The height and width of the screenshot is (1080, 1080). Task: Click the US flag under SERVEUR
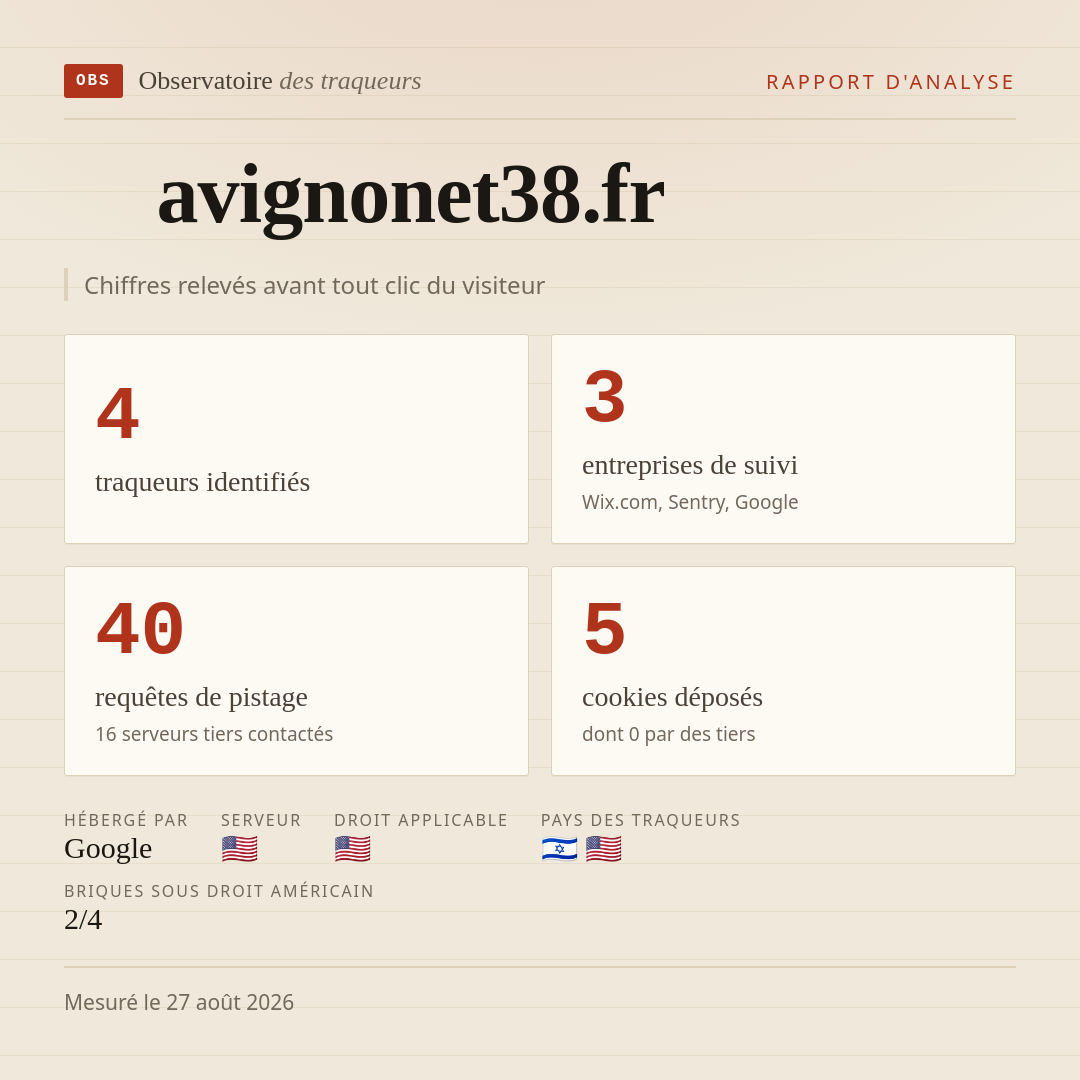(240, 849)
